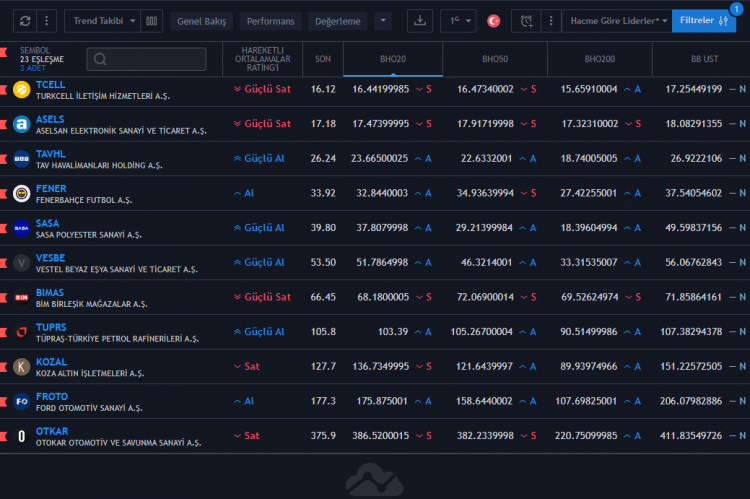Viewport: 750px width, 499px height.
Task: Open the OTKAR symbol link
Action: [52, 432]
